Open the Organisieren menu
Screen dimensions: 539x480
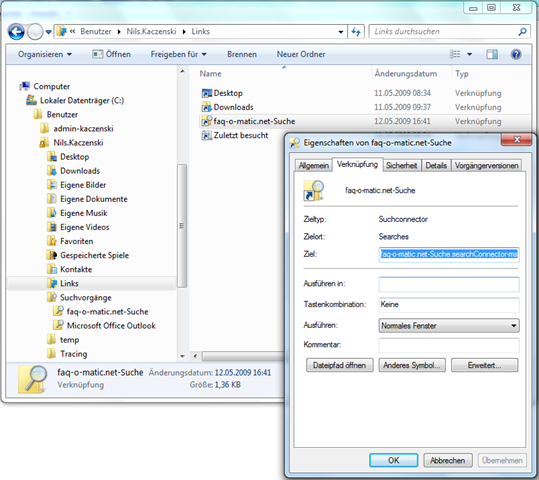coord(45,54)
